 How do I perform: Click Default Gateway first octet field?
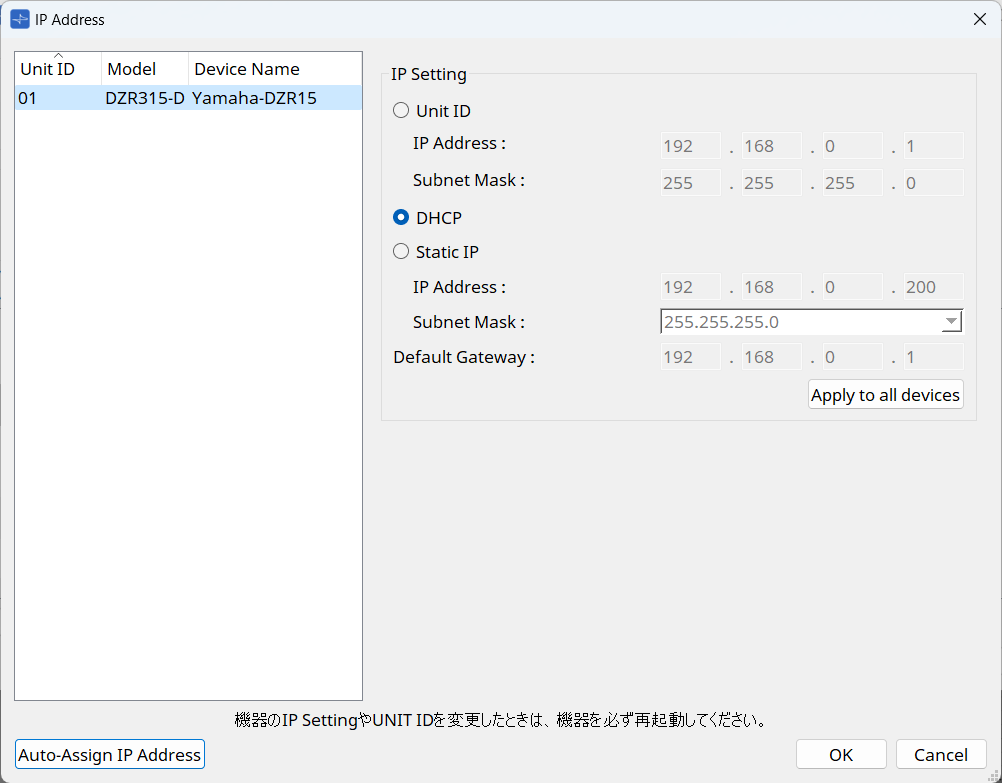(690, 357)
